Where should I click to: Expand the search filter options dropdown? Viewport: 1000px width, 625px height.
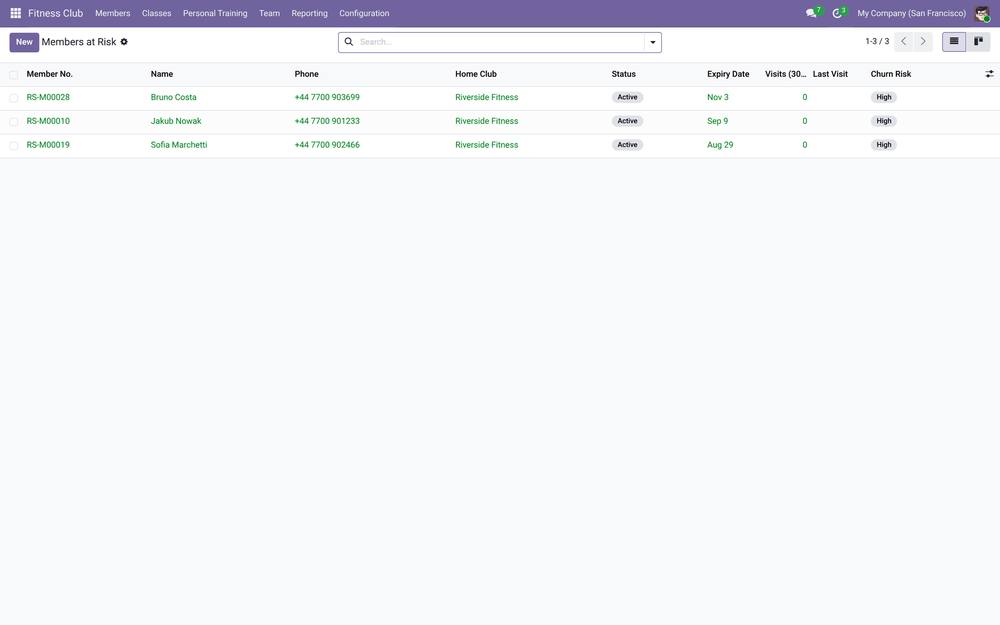652,42
